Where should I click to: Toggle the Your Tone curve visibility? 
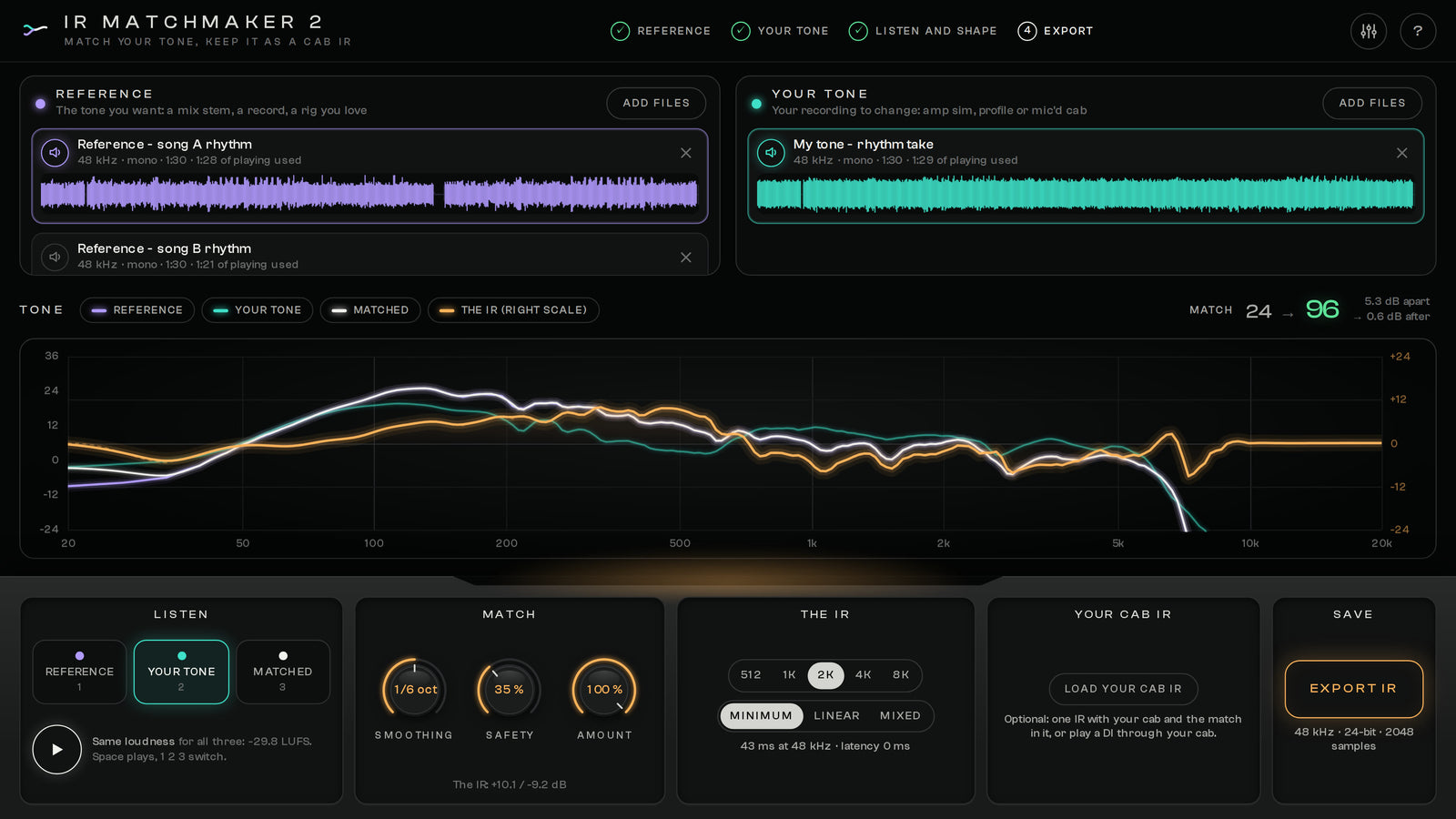click(258, 310)
